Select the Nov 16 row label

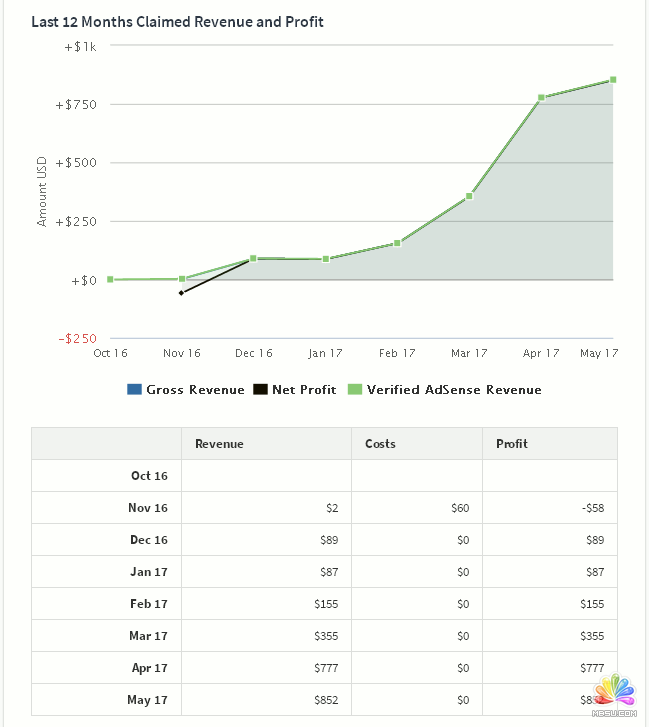[x=148, y=508]
